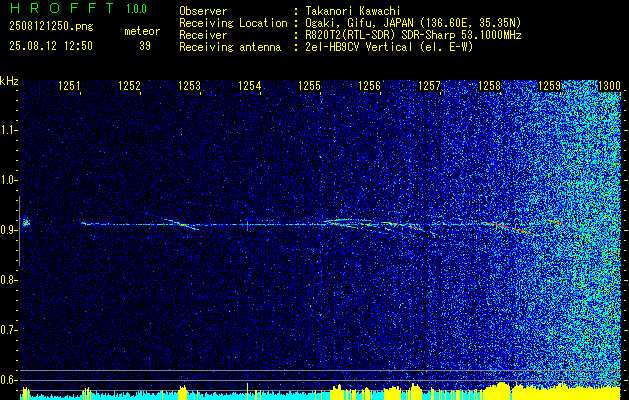Click the 2el-HB9CV Vertical antenna text
Screen dimensions: 629x400
click(x=389, y=47)
